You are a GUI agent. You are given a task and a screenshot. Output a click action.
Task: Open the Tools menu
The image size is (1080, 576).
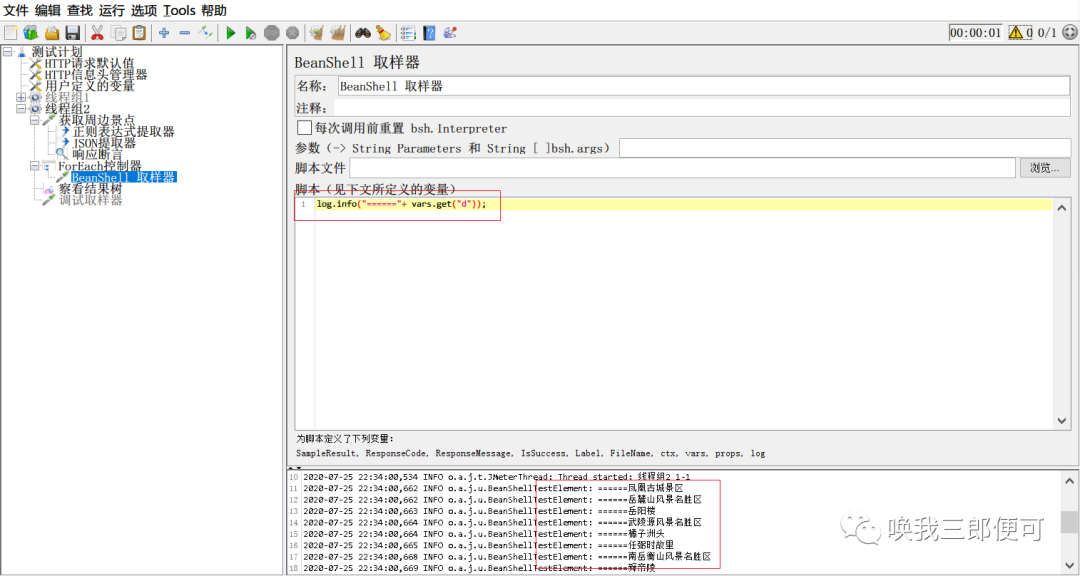click(179, 10)
